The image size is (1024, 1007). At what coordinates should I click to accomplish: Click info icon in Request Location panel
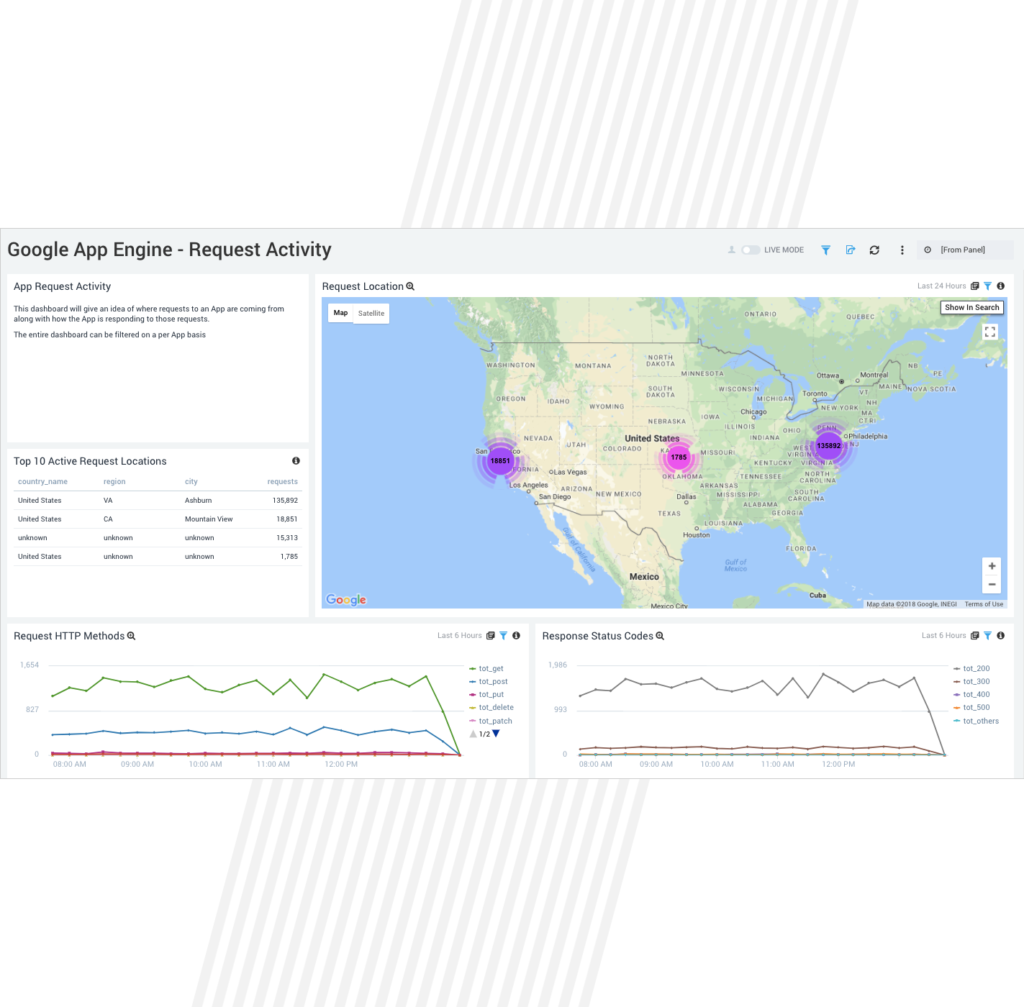click(1000, 286)
